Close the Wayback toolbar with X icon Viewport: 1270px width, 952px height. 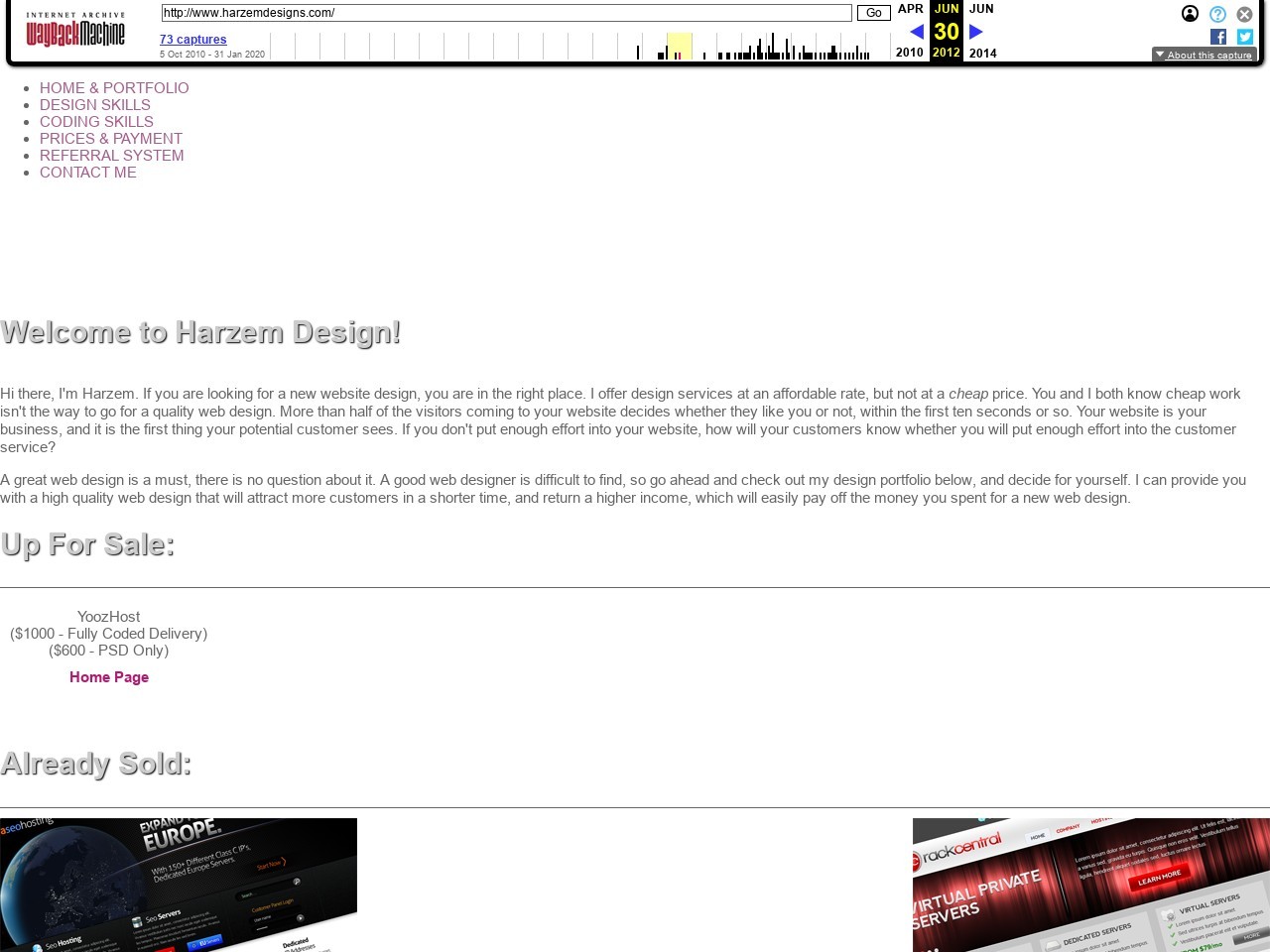click(x=1244, y=14)
